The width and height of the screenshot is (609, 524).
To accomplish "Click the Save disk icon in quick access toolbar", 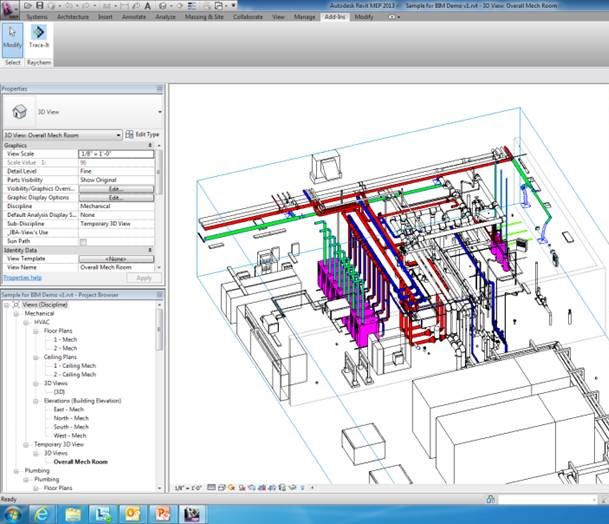I will (x=40, y=6).
